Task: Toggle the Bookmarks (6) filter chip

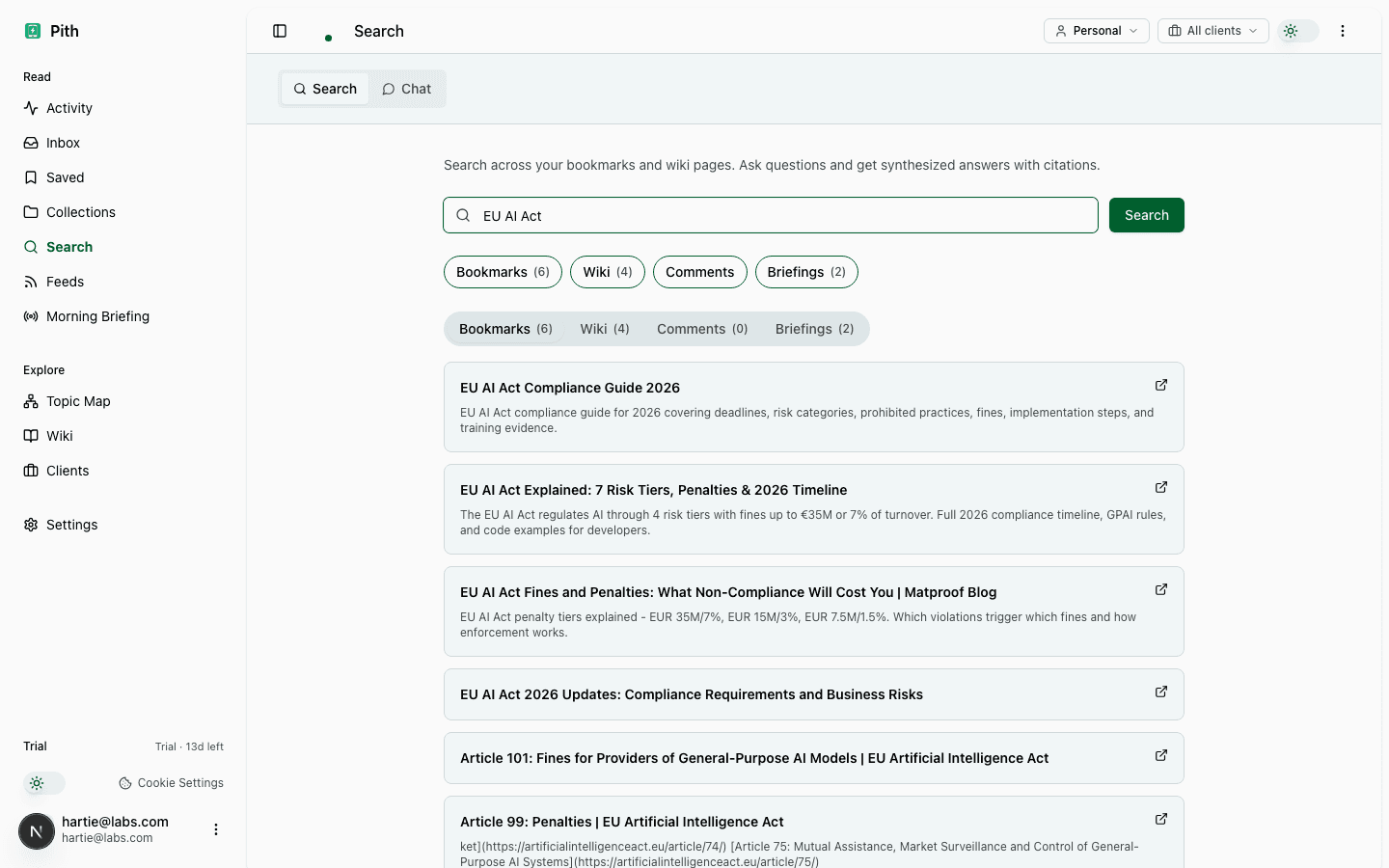Action: point(503,272)
